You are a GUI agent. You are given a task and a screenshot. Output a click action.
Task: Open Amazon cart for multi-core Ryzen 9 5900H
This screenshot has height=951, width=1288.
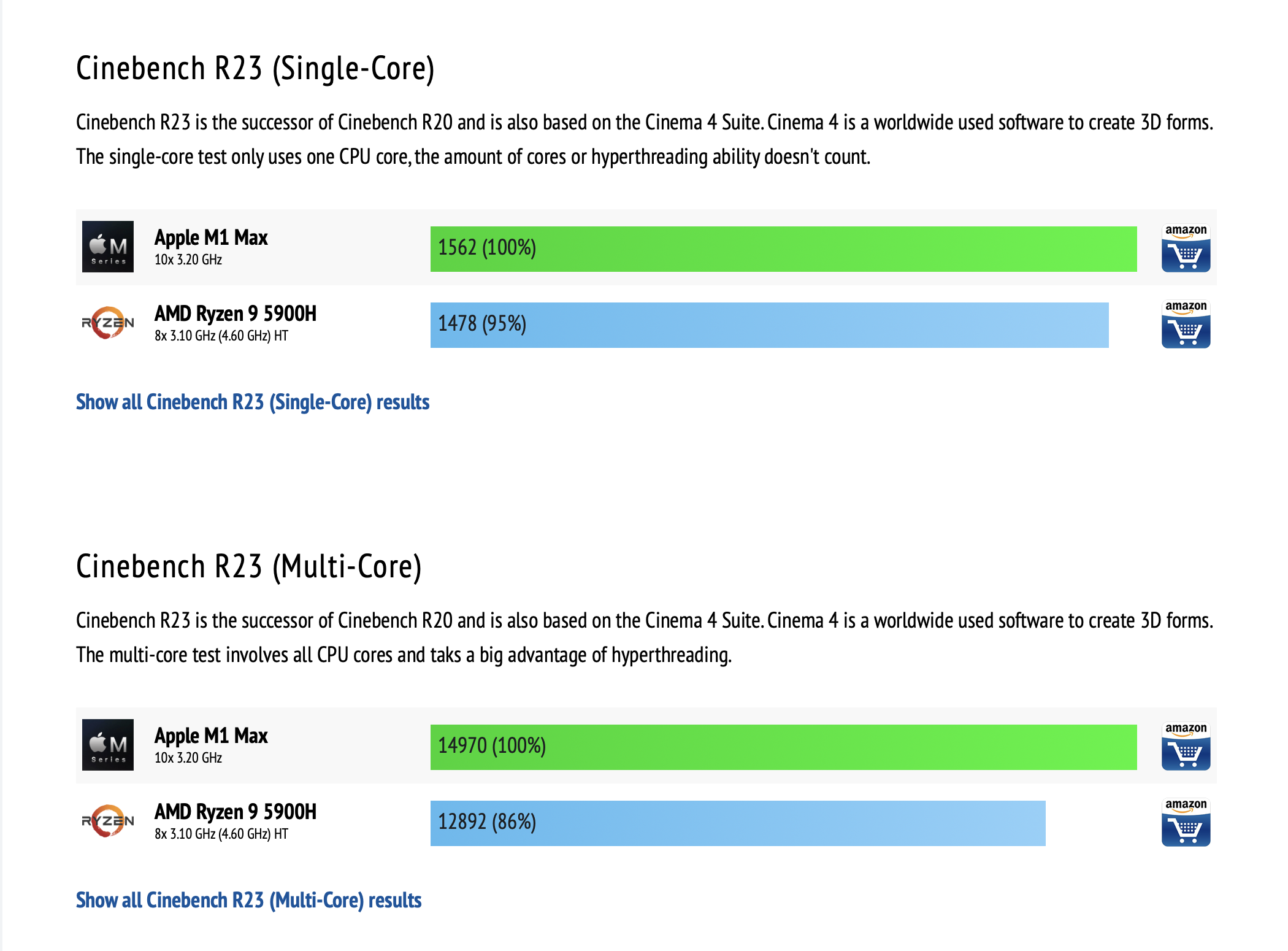(1185, 822)
